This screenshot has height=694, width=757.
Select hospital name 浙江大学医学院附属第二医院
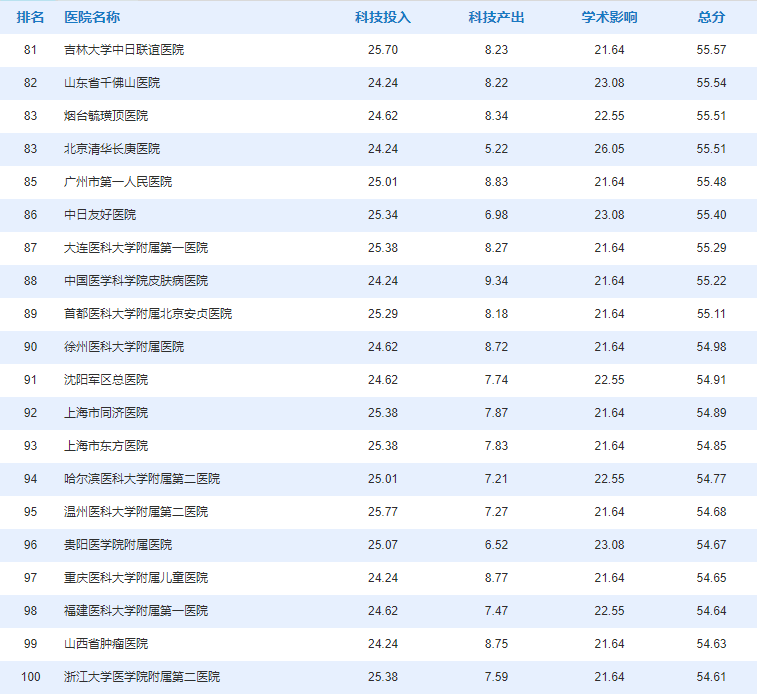(x=142, y=677)
